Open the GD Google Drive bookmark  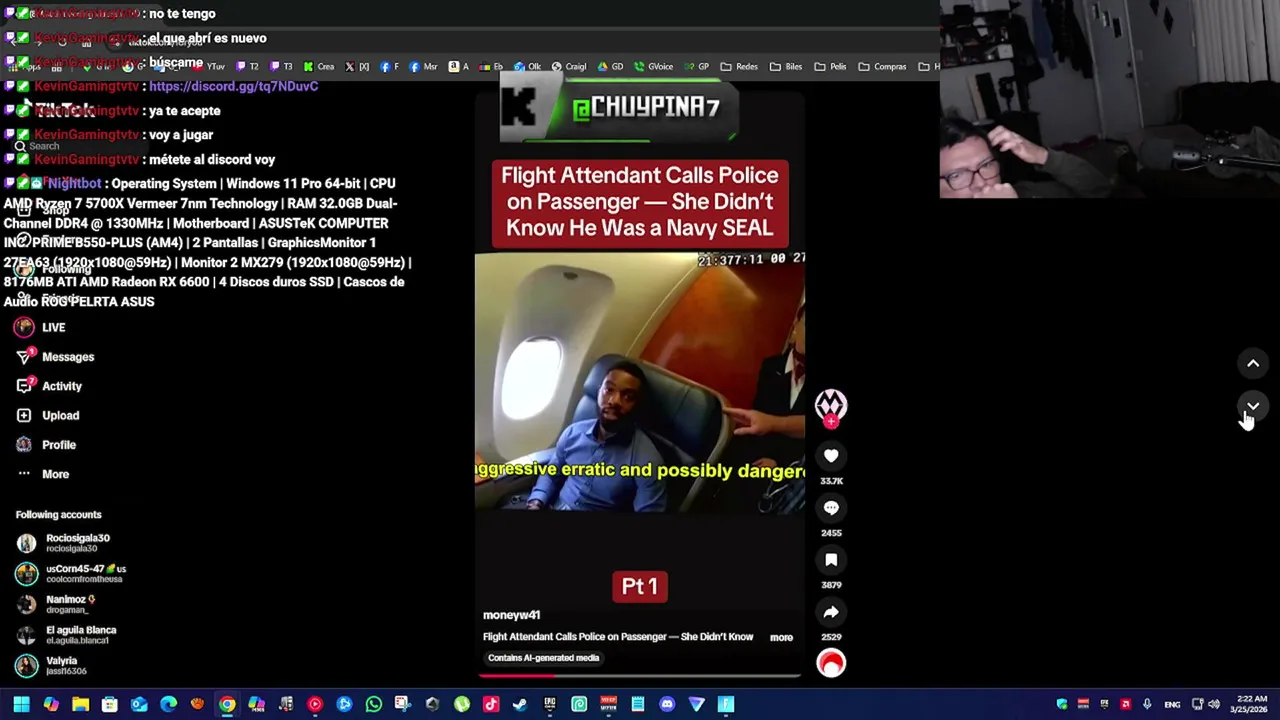click(x=610, y=67)
